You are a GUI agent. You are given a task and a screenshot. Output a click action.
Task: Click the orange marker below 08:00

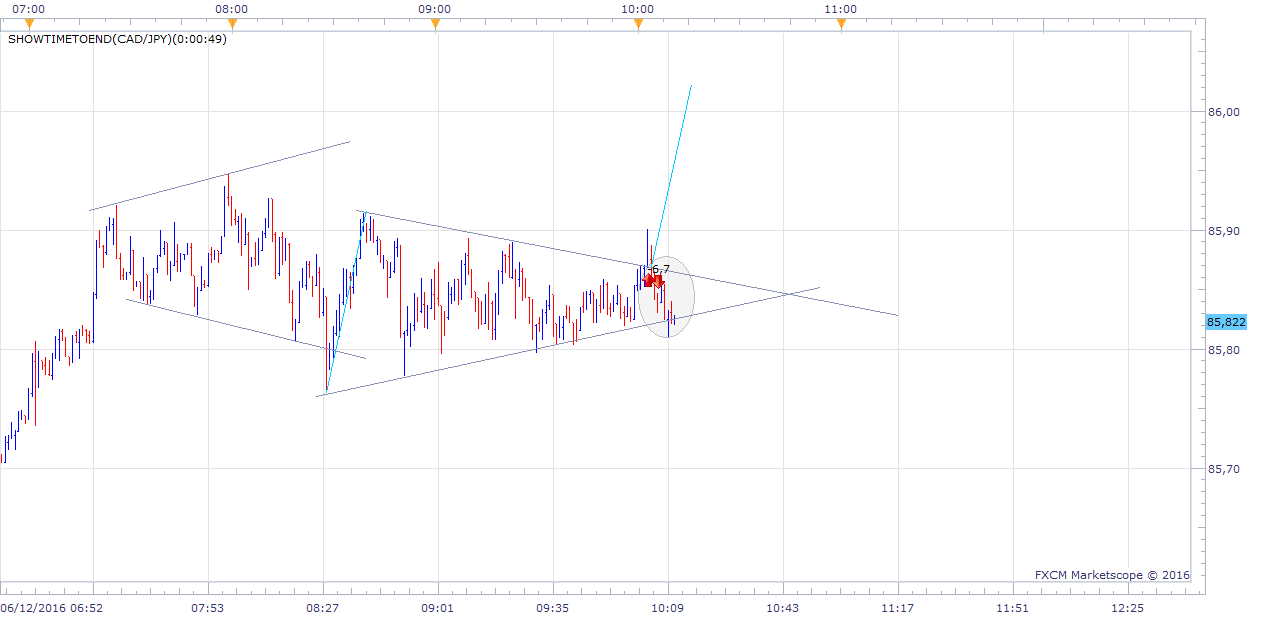pos(232,25)
